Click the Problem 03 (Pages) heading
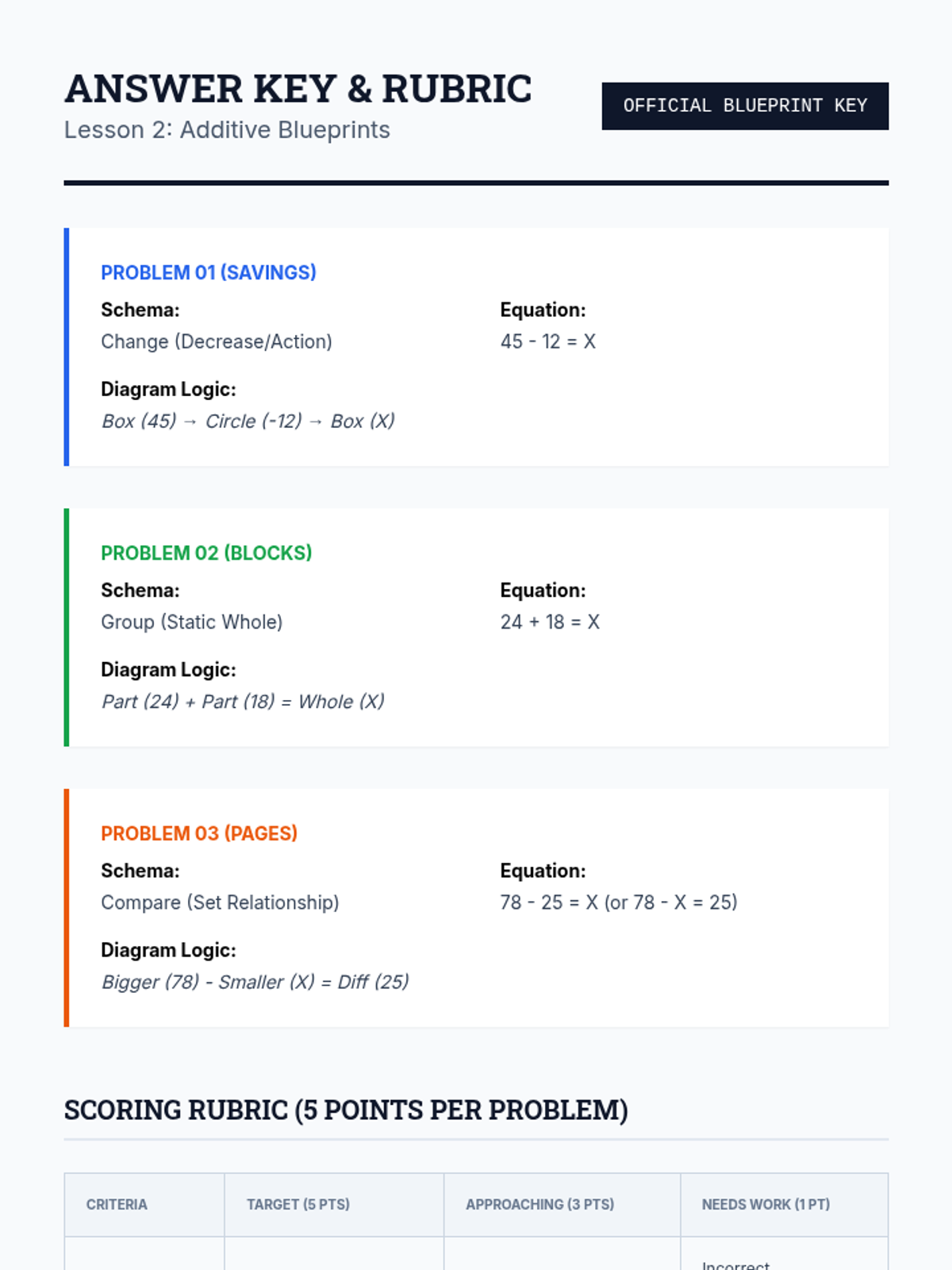Screen dimensions: 952x1270 (x=199, y=833)
